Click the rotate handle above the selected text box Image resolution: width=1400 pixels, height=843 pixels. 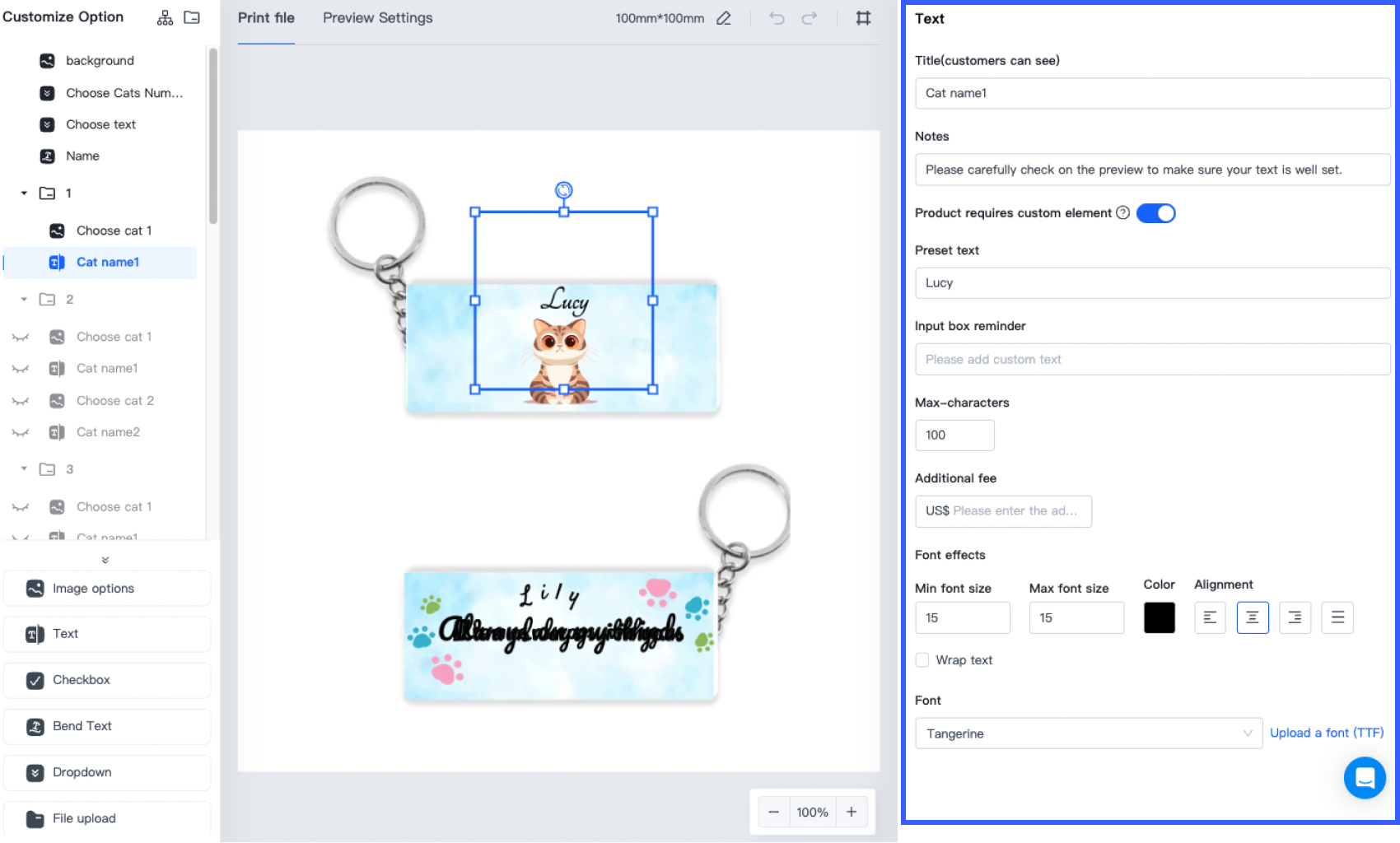point(563,190)
